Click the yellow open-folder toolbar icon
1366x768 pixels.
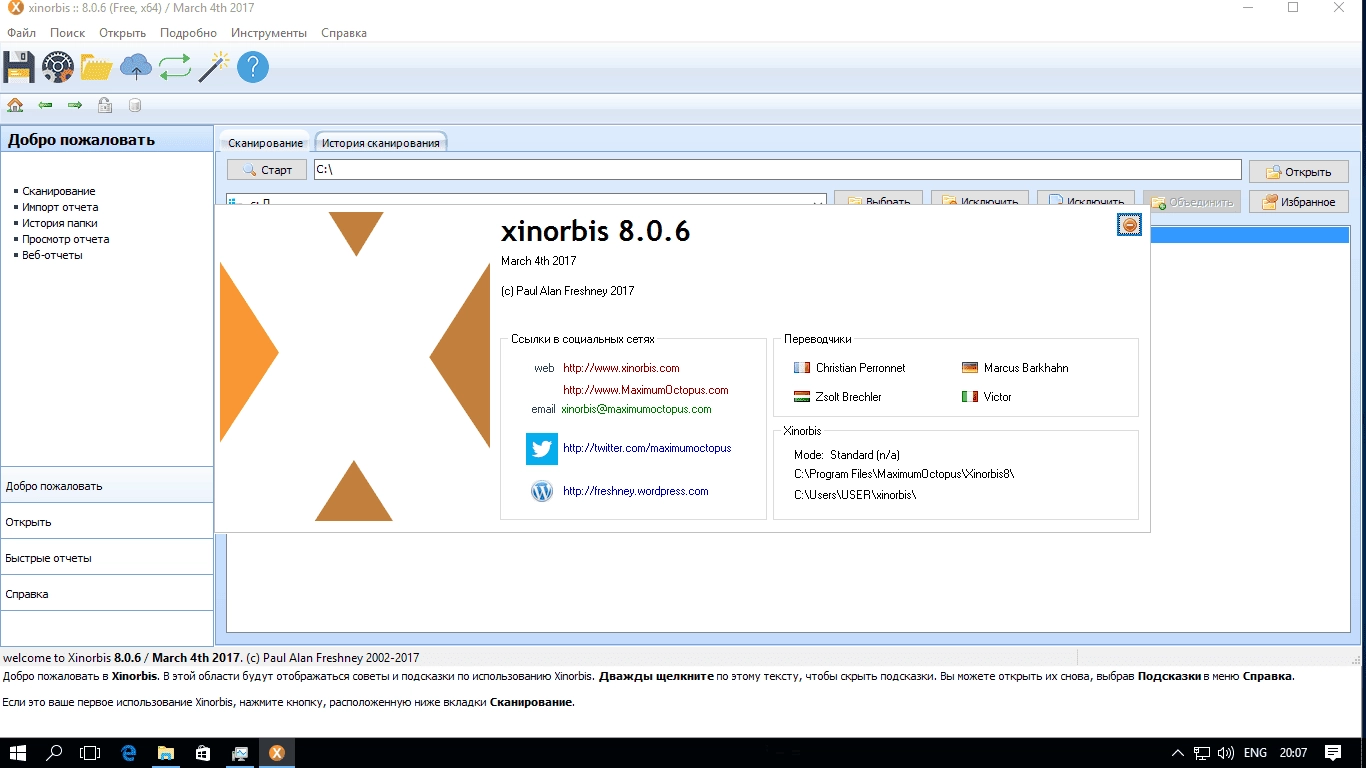pyautogui.click(x=97, y=67)
